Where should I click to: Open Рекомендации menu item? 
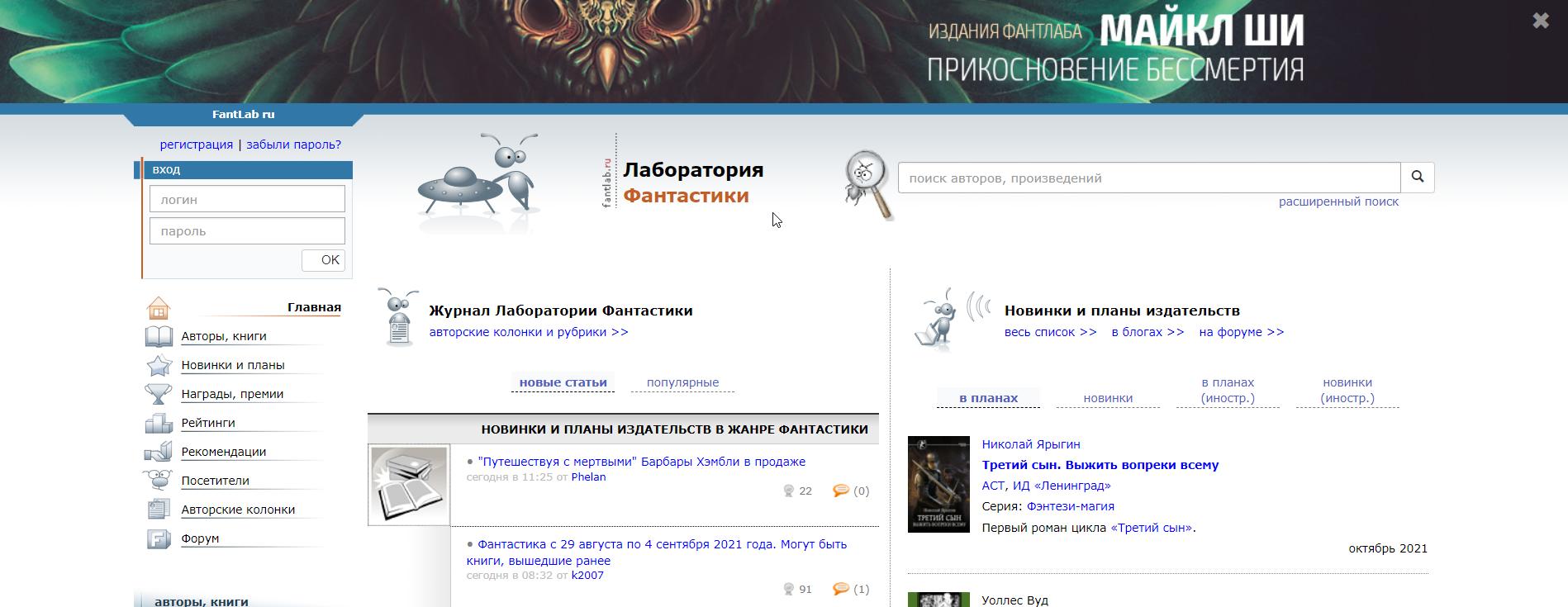224,452
